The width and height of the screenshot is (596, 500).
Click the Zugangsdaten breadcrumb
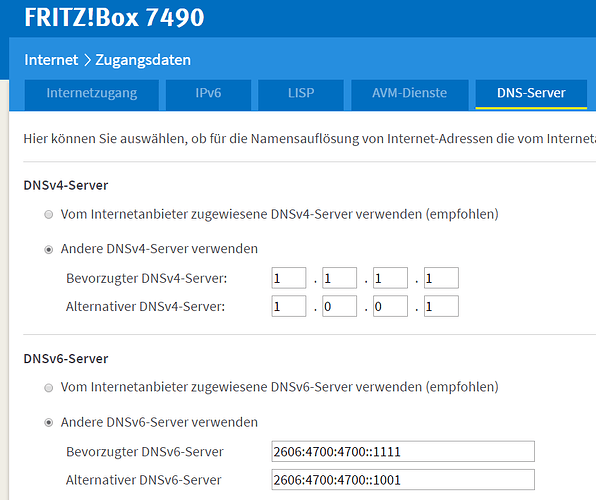click(143, 60)
